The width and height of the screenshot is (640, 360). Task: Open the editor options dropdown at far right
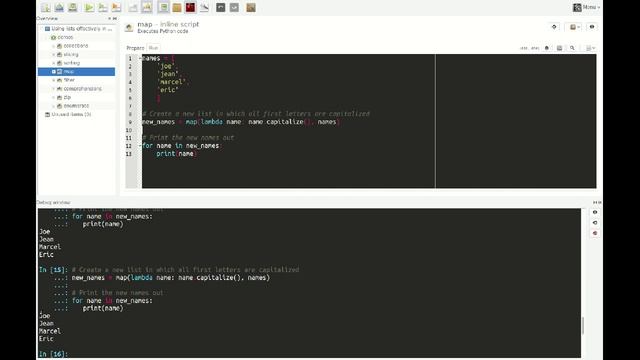pyautogui.click(x=590, y=48)
